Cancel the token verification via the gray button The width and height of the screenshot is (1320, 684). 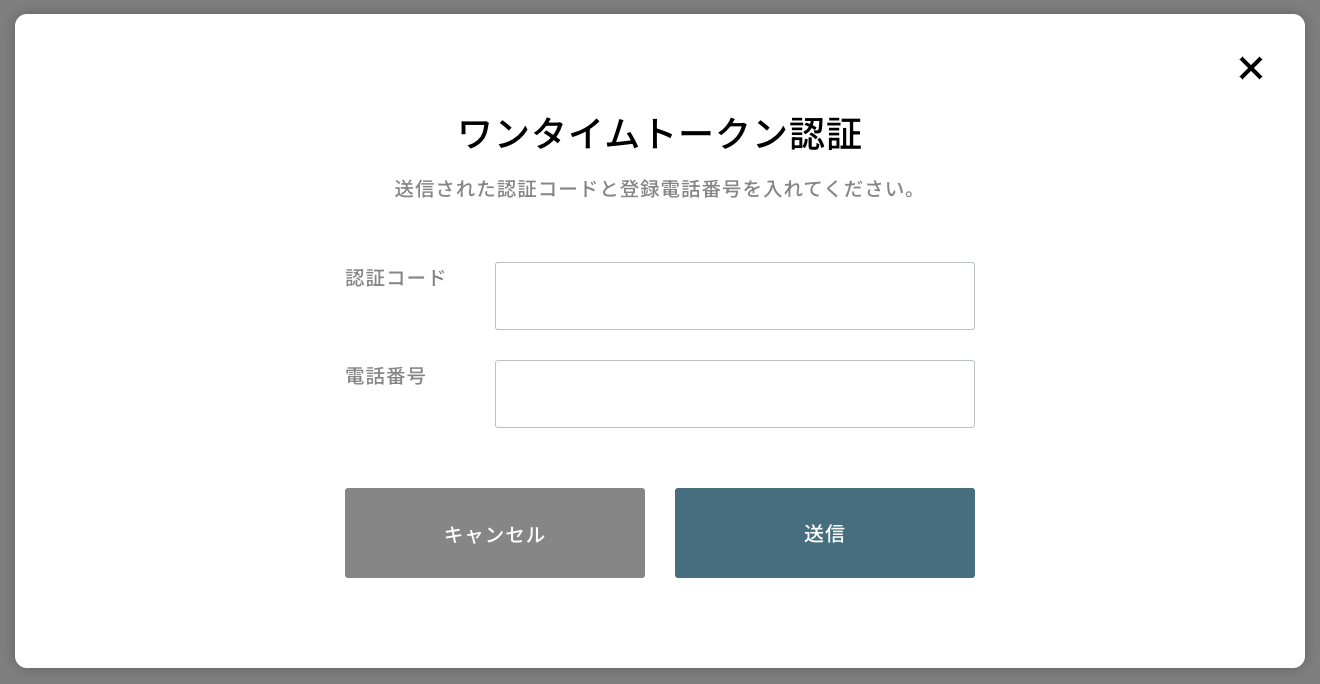pyautogui.click(x=494, y=533)
